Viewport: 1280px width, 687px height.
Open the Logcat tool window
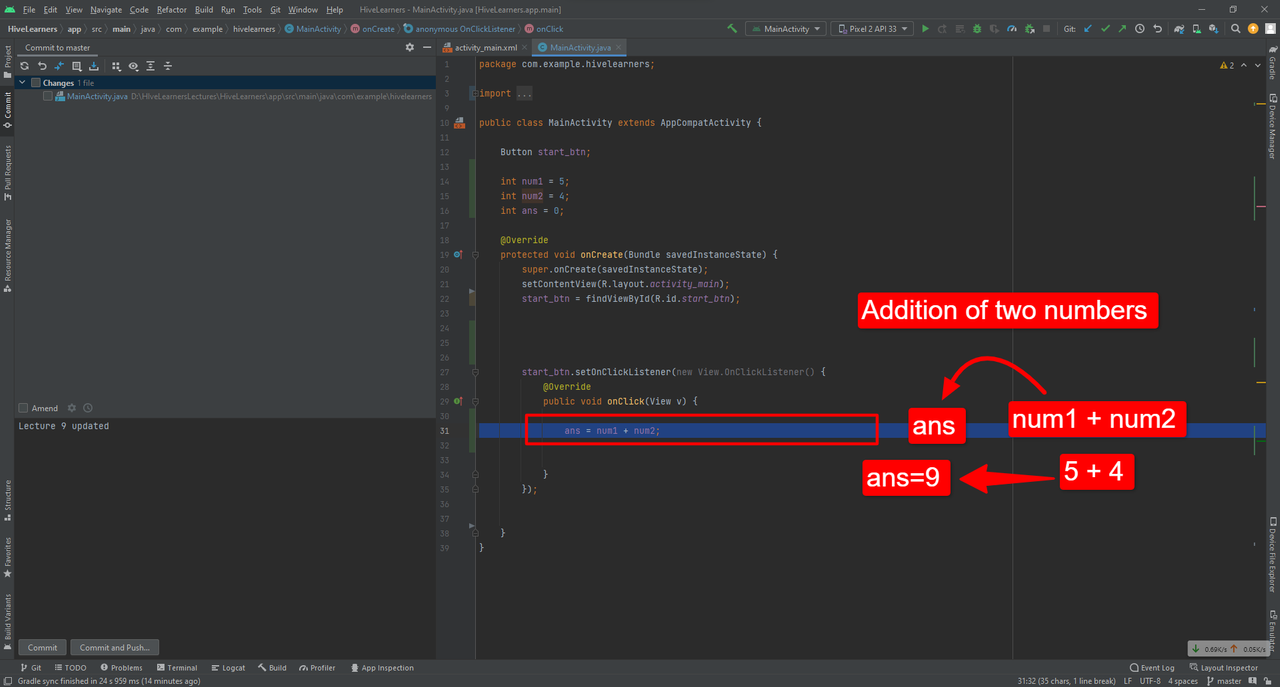228,667
